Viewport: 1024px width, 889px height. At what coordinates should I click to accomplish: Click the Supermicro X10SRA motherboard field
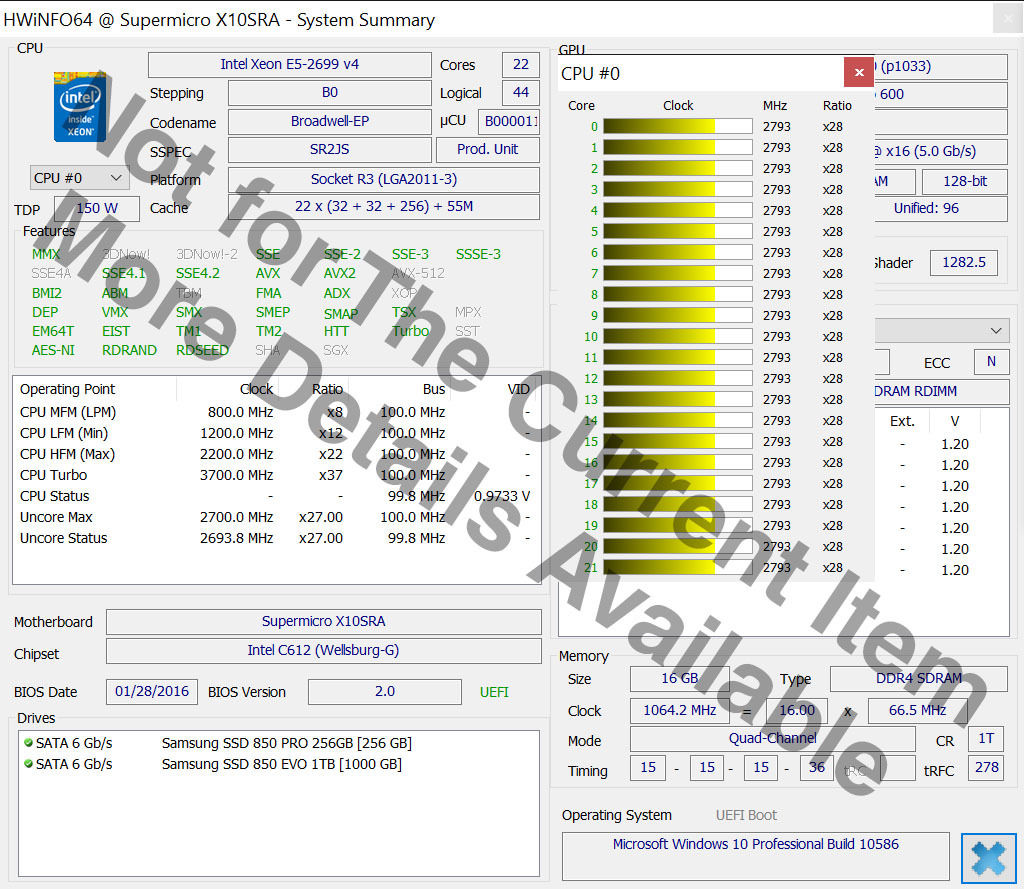323,621
